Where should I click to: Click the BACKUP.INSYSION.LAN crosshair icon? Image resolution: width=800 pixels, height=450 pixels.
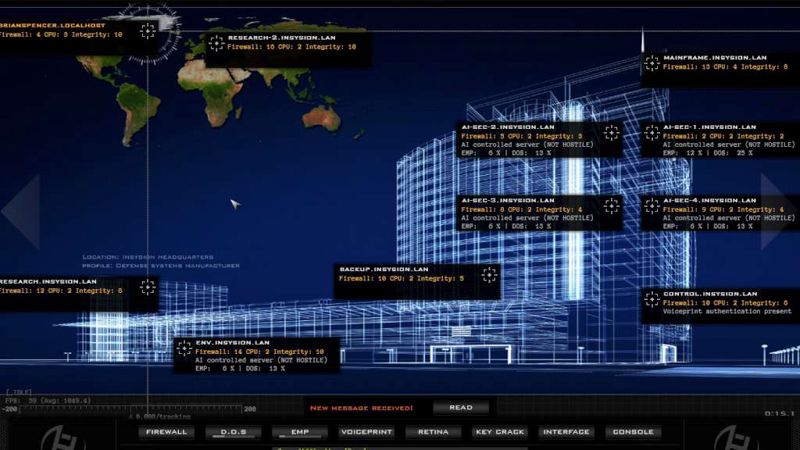coord(489,275)
